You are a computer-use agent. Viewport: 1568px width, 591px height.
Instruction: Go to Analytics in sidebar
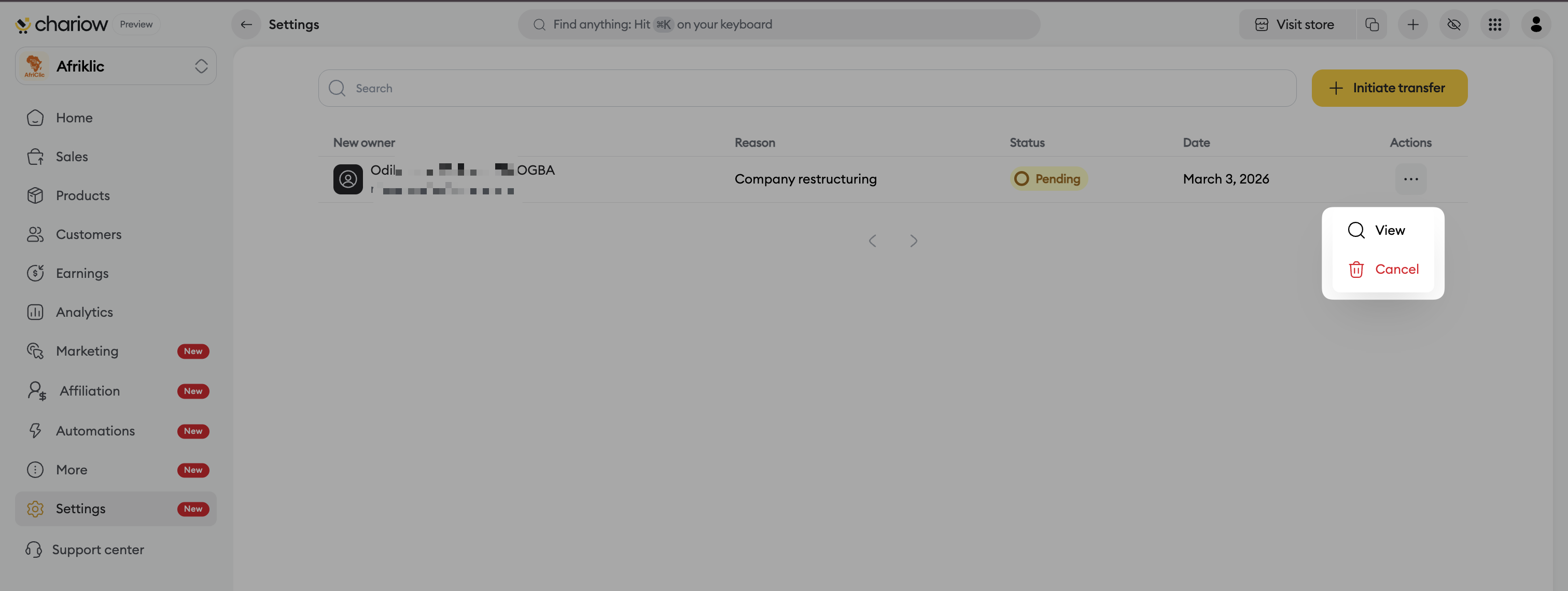click(x=84, y=312)
